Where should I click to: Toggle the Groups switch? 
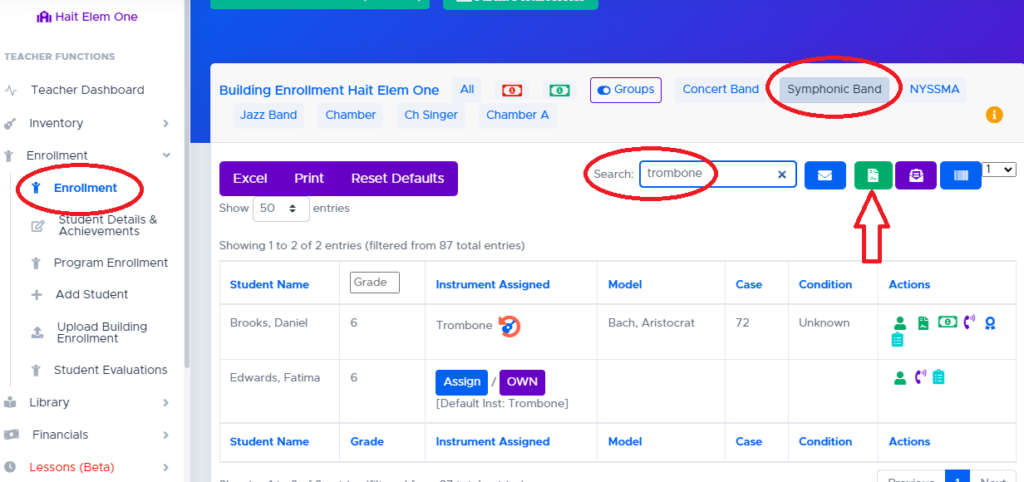coord(626,90)
